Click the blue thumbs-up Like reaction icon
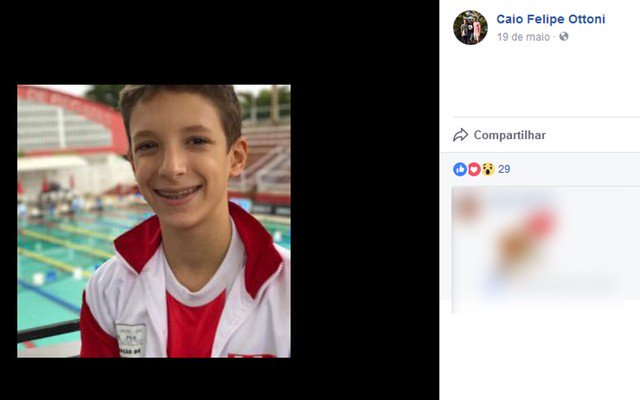640x400 pixels. (460, 169)
